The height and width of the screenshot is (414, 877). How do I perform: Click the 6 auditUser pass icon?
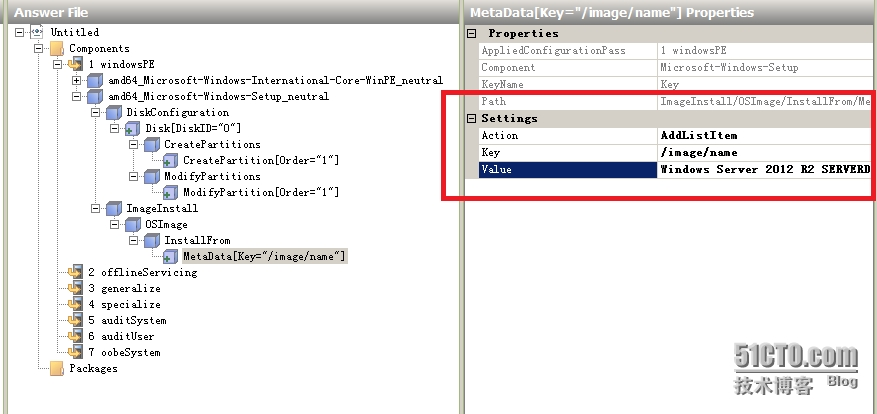76,336
